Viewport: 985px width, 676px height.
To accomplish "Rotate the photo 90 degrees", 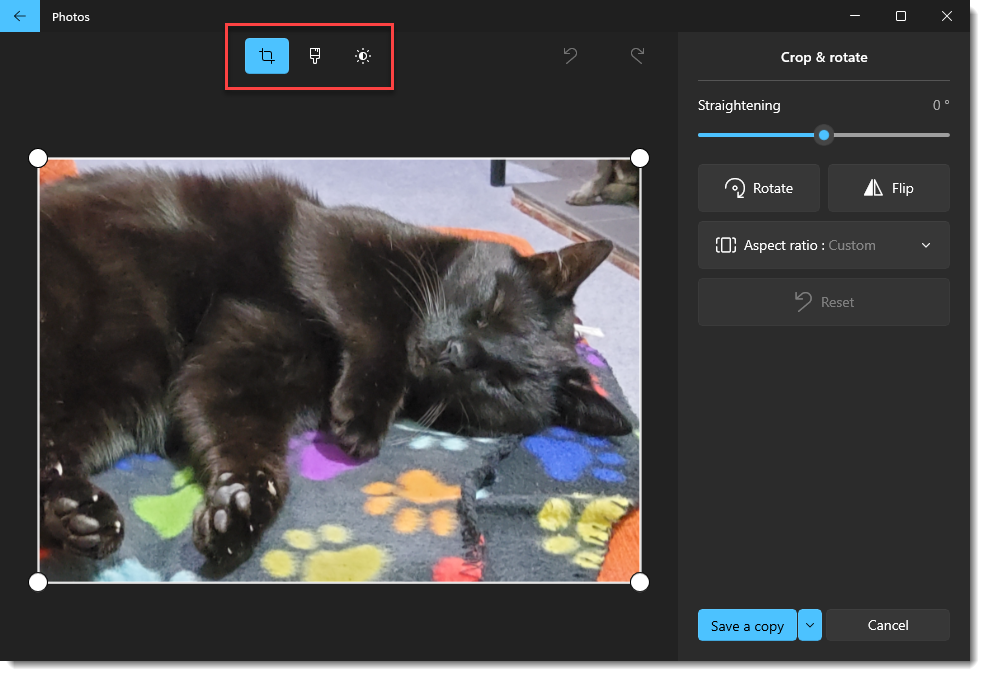I will click(759, 188).
